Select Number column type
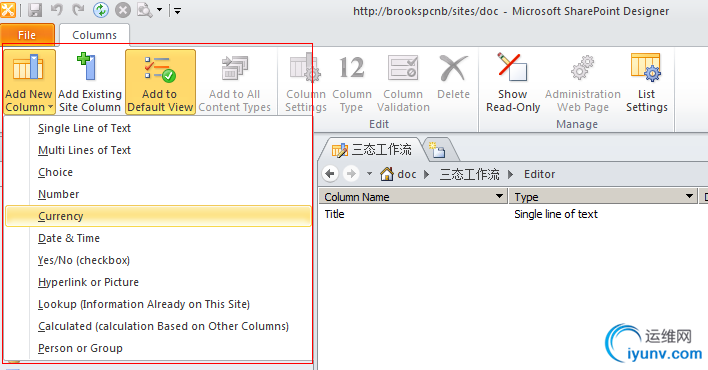The image size is (708, 370). [158, 194]
